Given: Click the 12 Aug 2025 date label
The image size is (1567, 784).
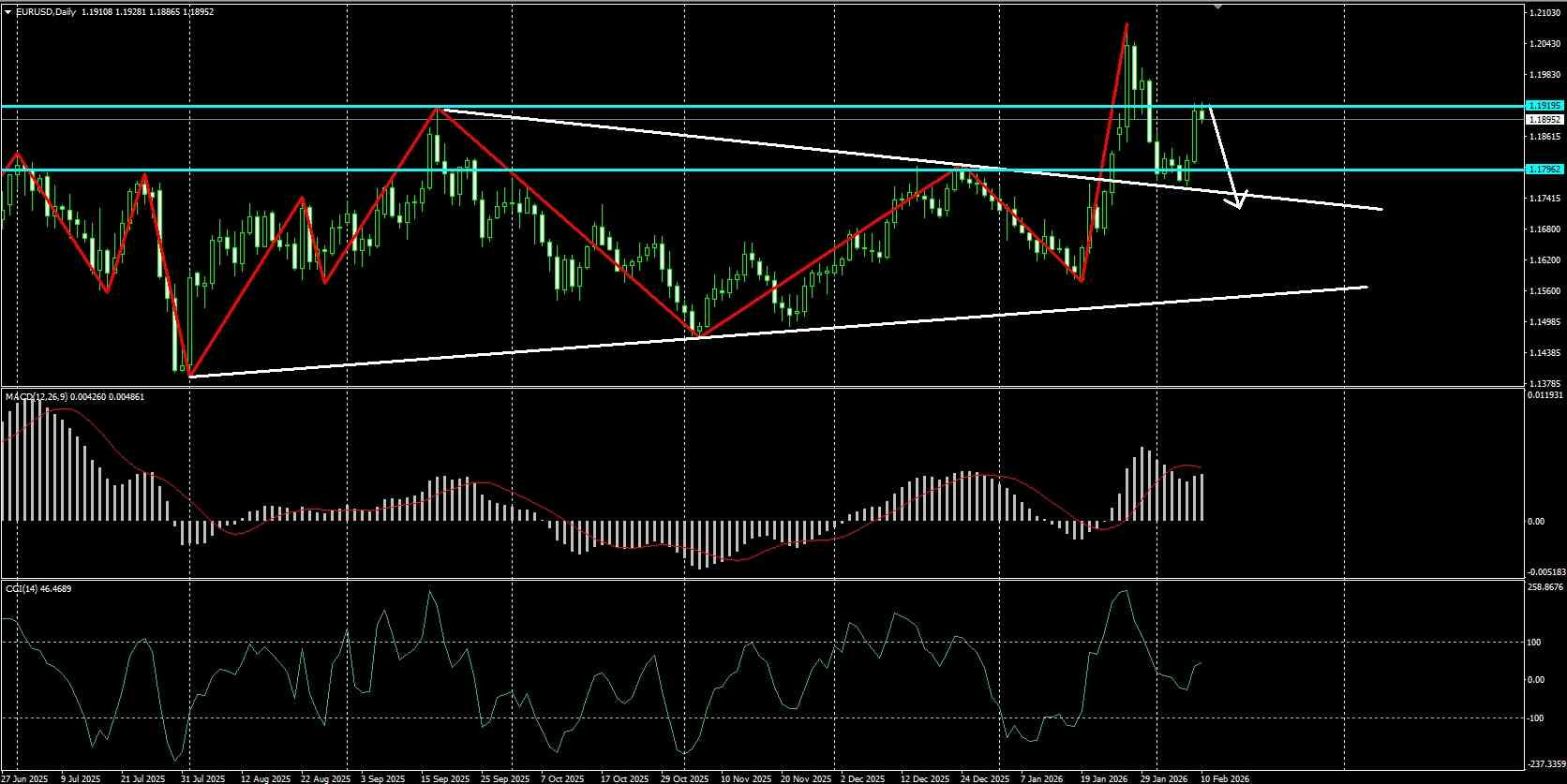Looking at the screenshot, I should click(264, 778).
